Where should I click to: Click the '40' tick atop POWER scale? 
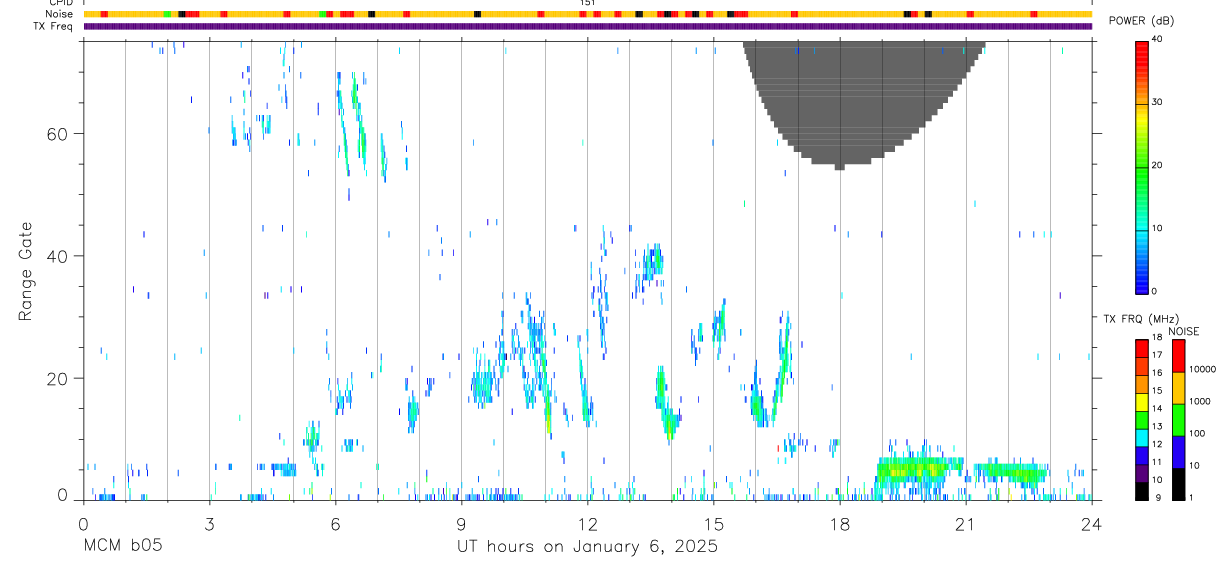[1157, 39]
